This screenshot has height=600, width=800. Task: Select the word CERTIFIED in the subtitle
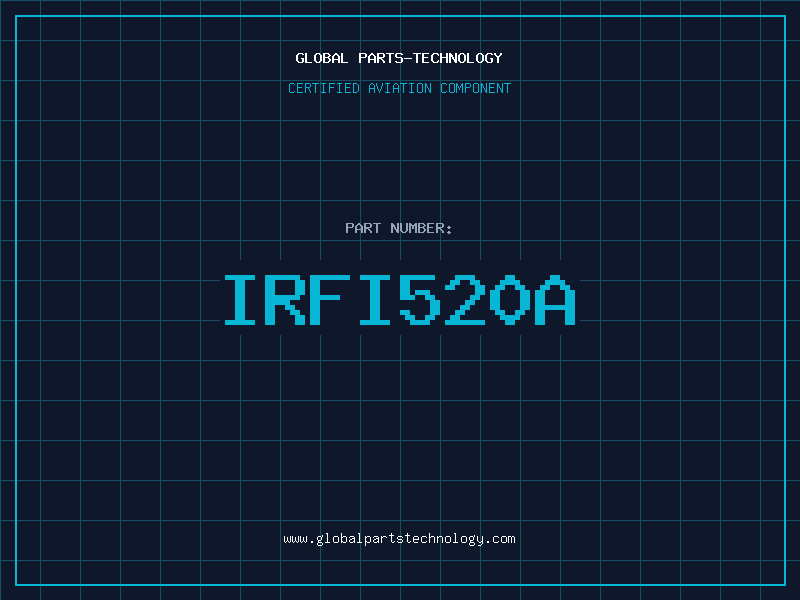(x=324, y=88)
